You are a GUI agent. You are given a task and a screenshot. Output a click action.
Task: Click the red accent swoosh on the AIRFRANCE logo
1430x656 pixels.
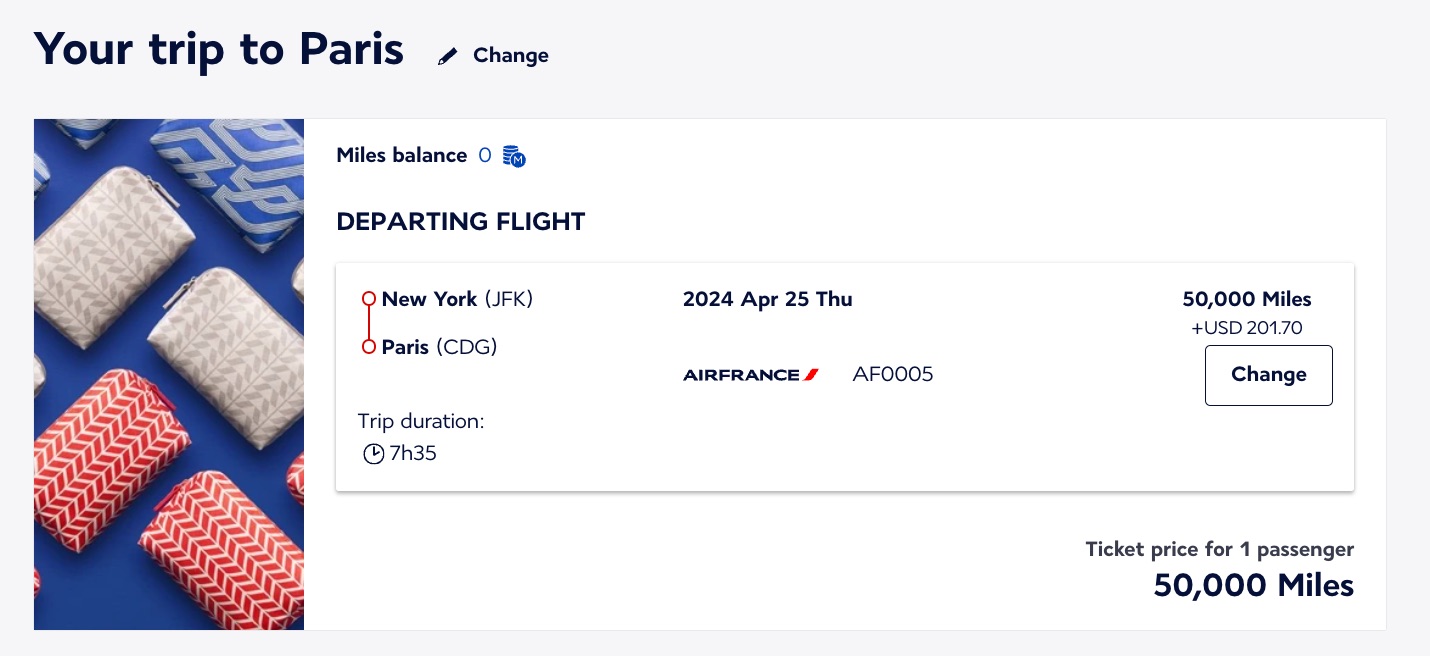[810, 374]
